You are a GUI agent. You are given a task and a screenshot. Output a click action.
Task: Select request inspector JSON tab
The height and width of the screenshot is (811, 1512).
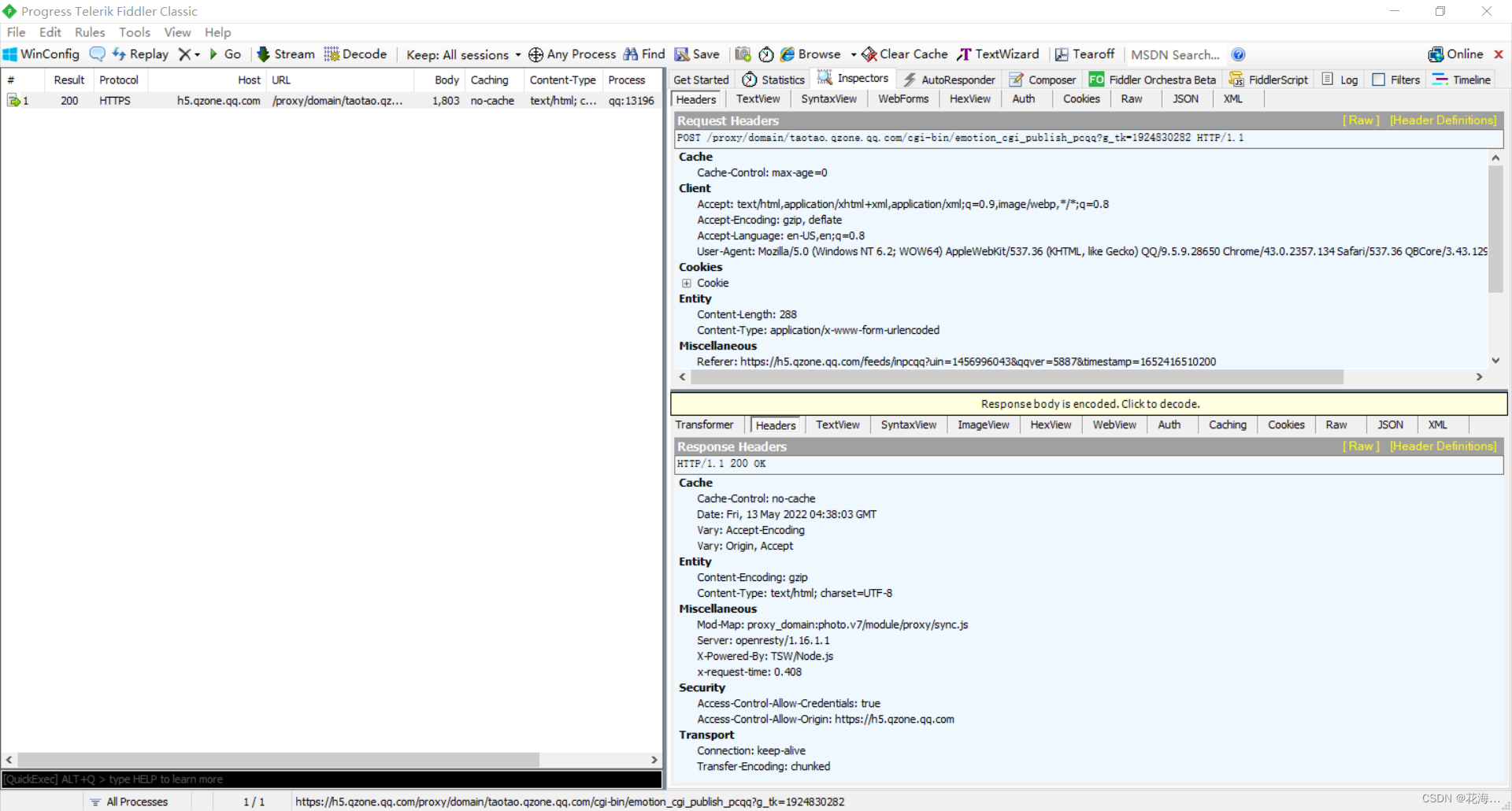[1185, 99]
